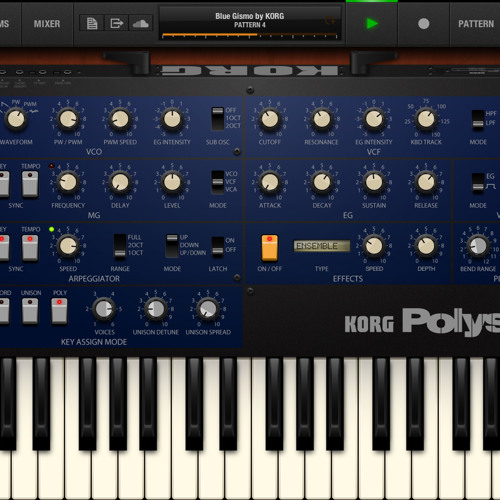Image resolution: width=500 pixels, height=500 pixels.
Task: Change the Ensemble effect type selector
Action: [x=322, y=246]
